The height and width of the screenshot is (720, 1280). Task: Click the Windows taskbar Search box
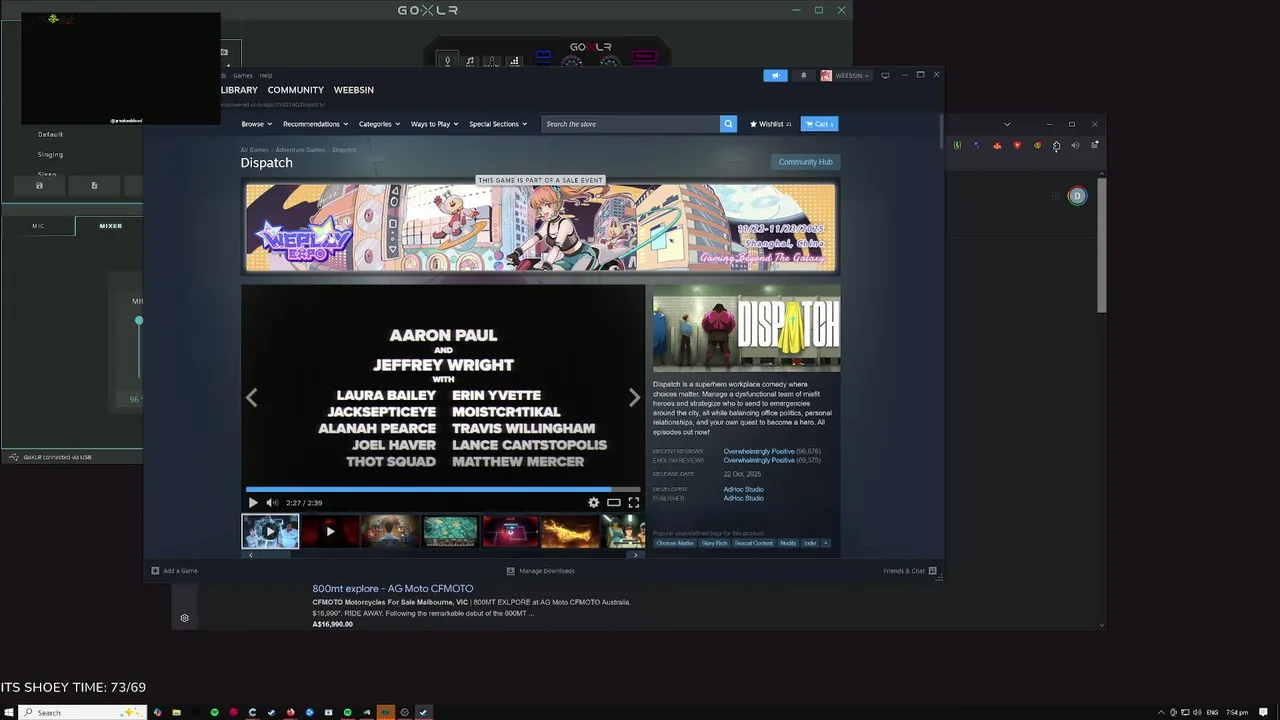click(x=82, y=712)
